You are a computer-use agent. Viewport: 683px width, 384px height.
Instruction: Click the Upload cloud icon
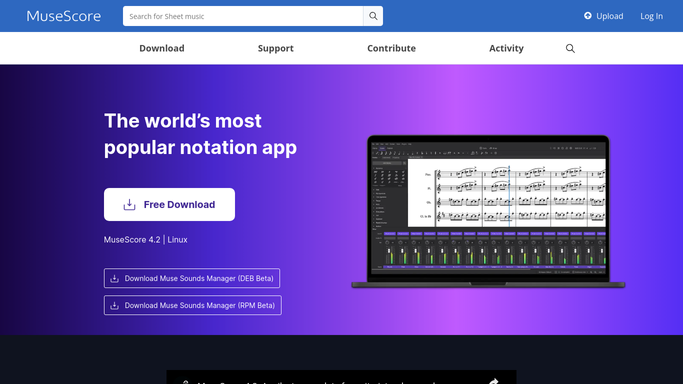click(x=588, y=16)
